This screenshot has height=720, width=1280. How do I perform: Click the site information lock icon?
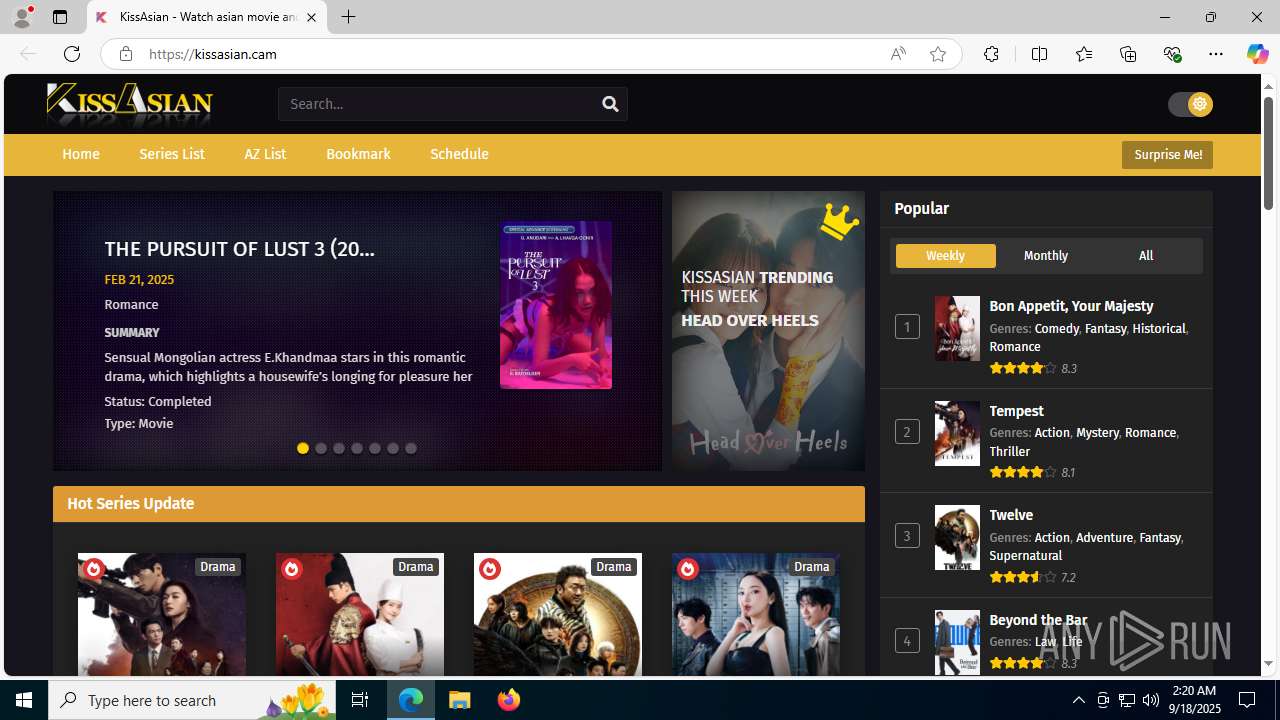pyautogui.click(x=125, y=54)
